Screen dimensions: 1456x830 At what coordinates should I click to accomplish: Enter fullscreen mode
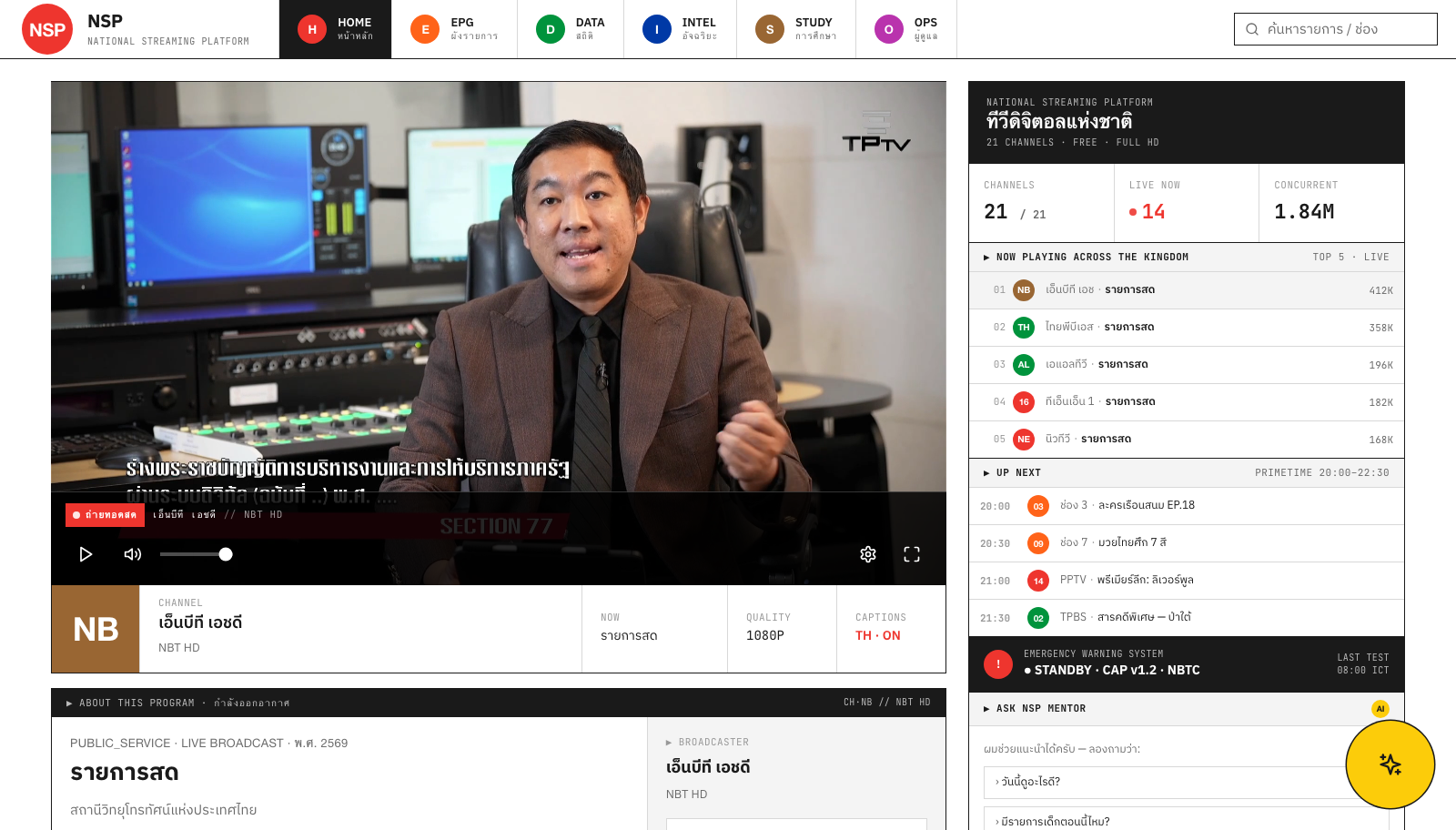pyautogui.click(x=912, y=554)
